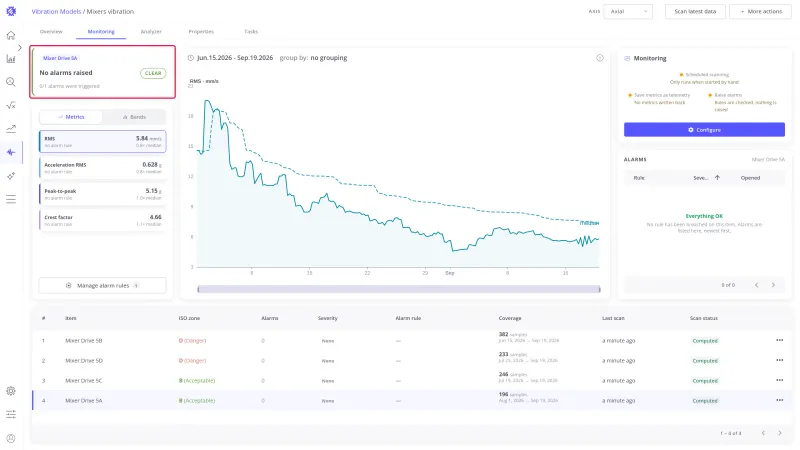Open the More actions dropdown
Viewport: 800px width, 450px height.
[760, 11]
